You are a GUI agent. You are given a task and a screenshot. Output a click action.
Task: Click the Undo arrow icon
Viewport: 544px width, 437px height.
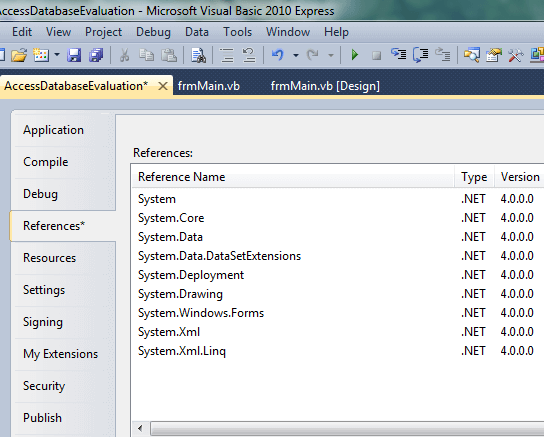pos(278,55)
